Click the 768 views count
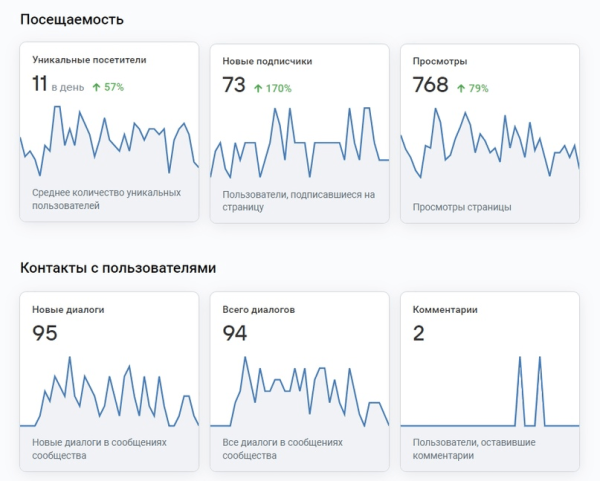Screen dimensions: 600x481 pos(430,85)
